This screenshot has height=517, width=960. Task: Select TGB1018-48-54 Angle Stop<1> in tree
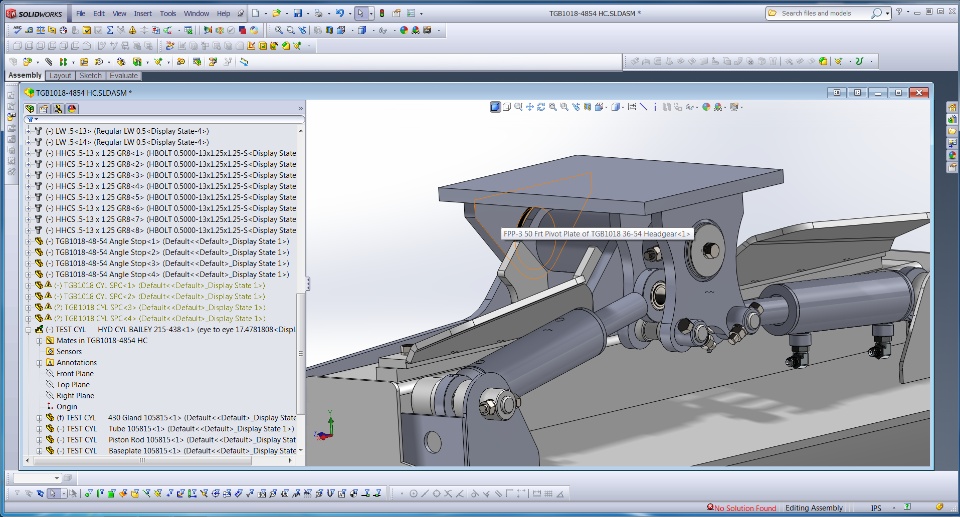point(107,241)
